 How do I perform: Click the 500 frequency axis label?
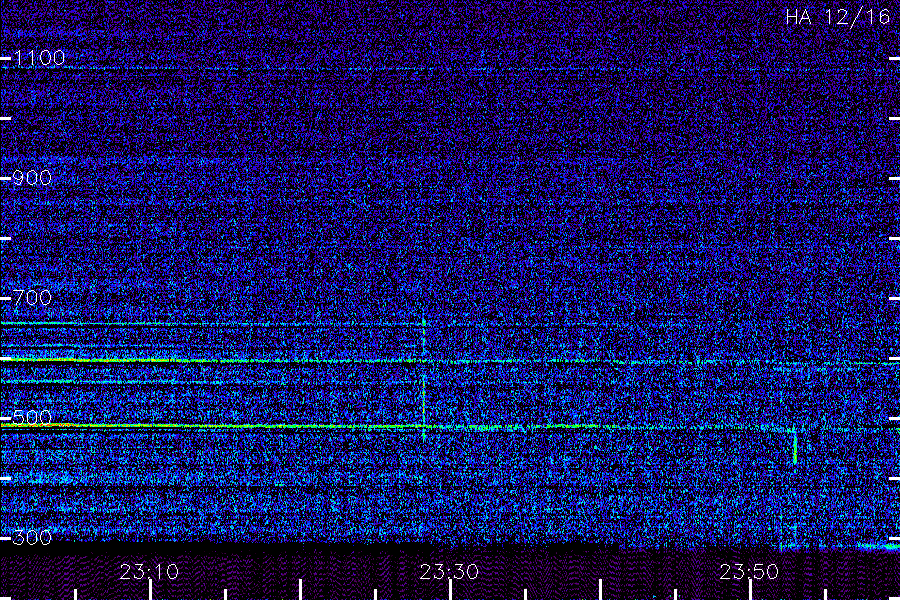click(x=32, y=417)
